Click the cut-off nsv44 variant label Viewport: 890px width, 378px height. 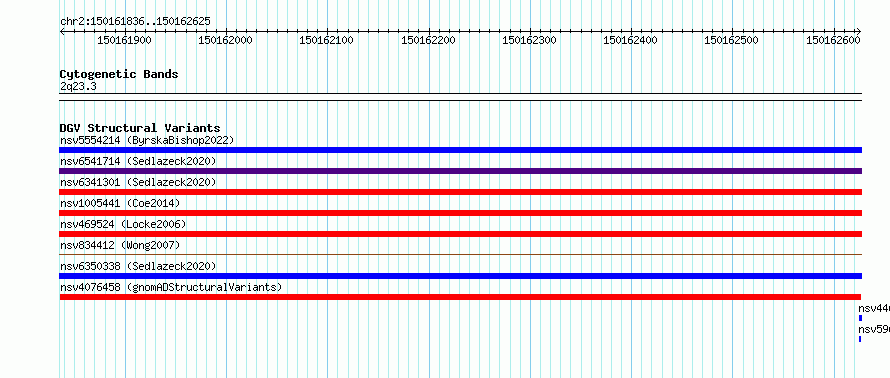click(874, 308)
